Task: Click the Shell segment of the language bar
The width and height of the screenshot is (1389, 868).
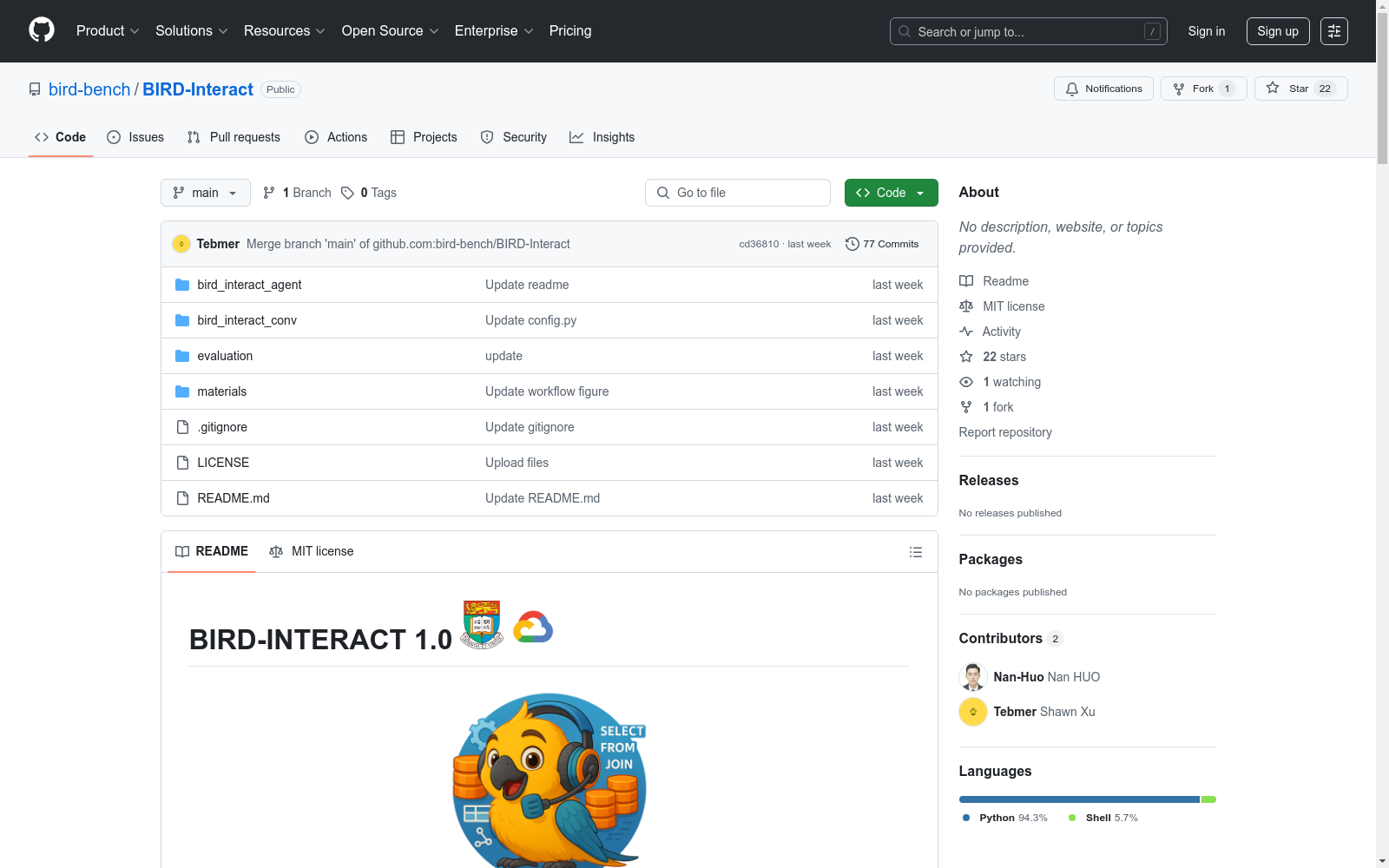Action: pyautogui.click(x=1208, y=799)
